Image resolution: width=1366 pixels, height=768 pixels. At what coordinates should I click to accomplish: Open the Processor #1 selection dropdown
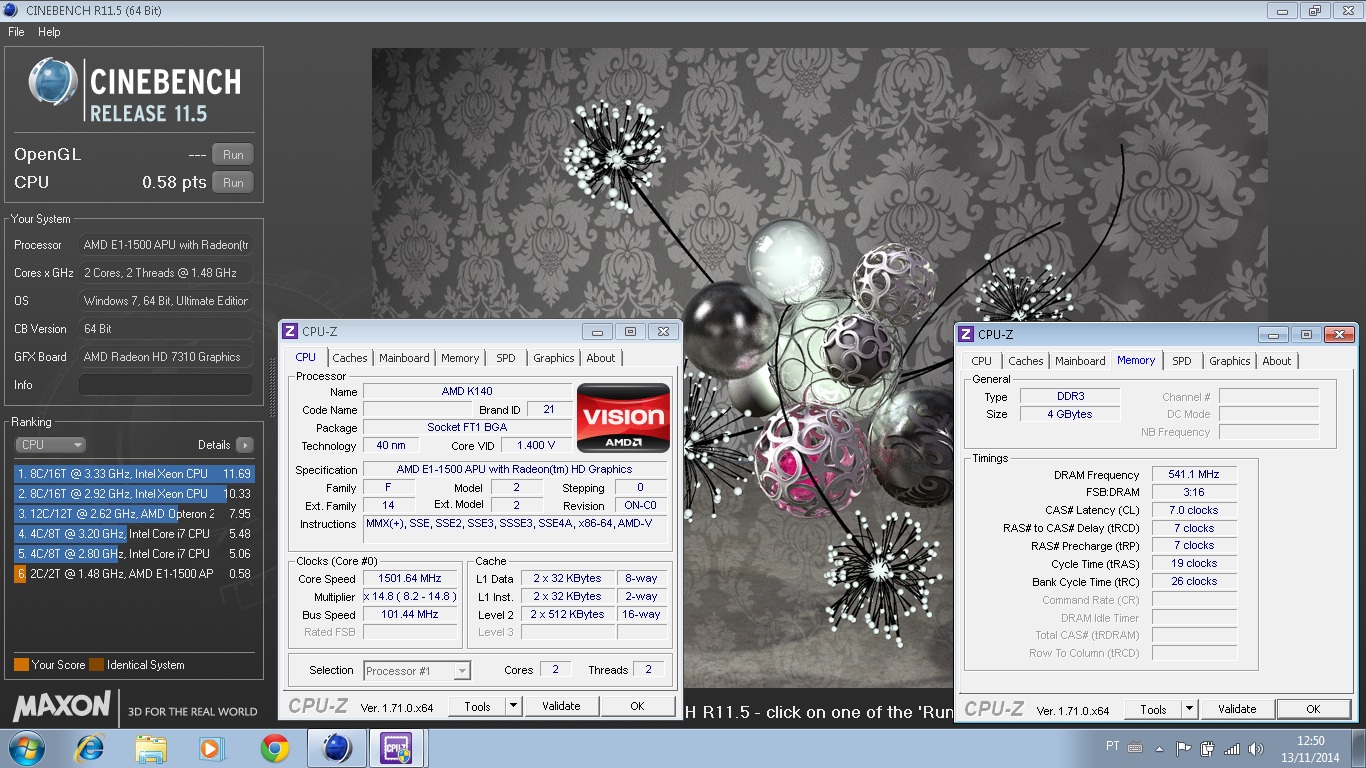point(417,671)
